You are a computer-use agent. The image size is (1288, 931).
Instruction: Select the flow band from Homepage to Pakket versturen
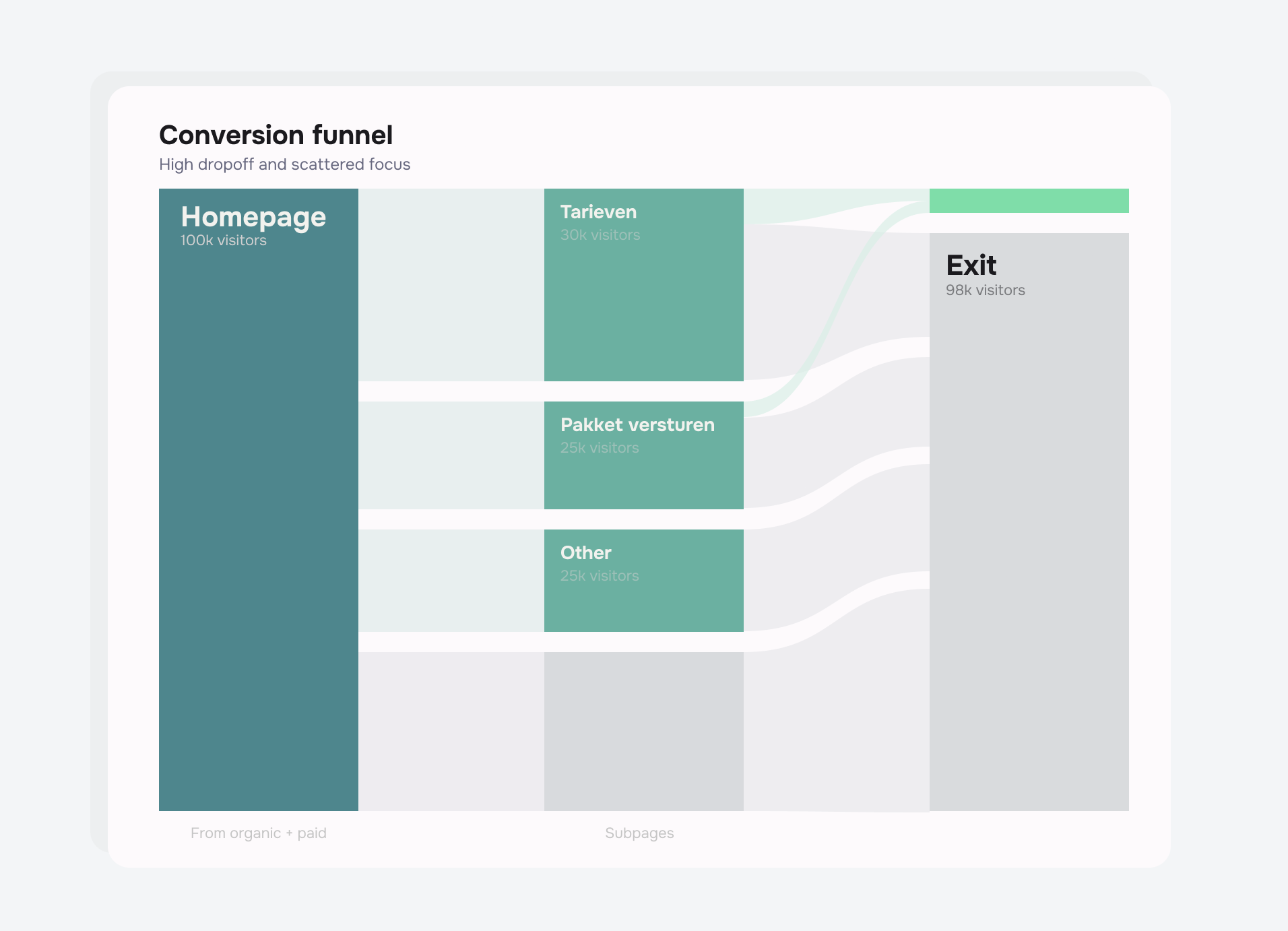(451, 455)
